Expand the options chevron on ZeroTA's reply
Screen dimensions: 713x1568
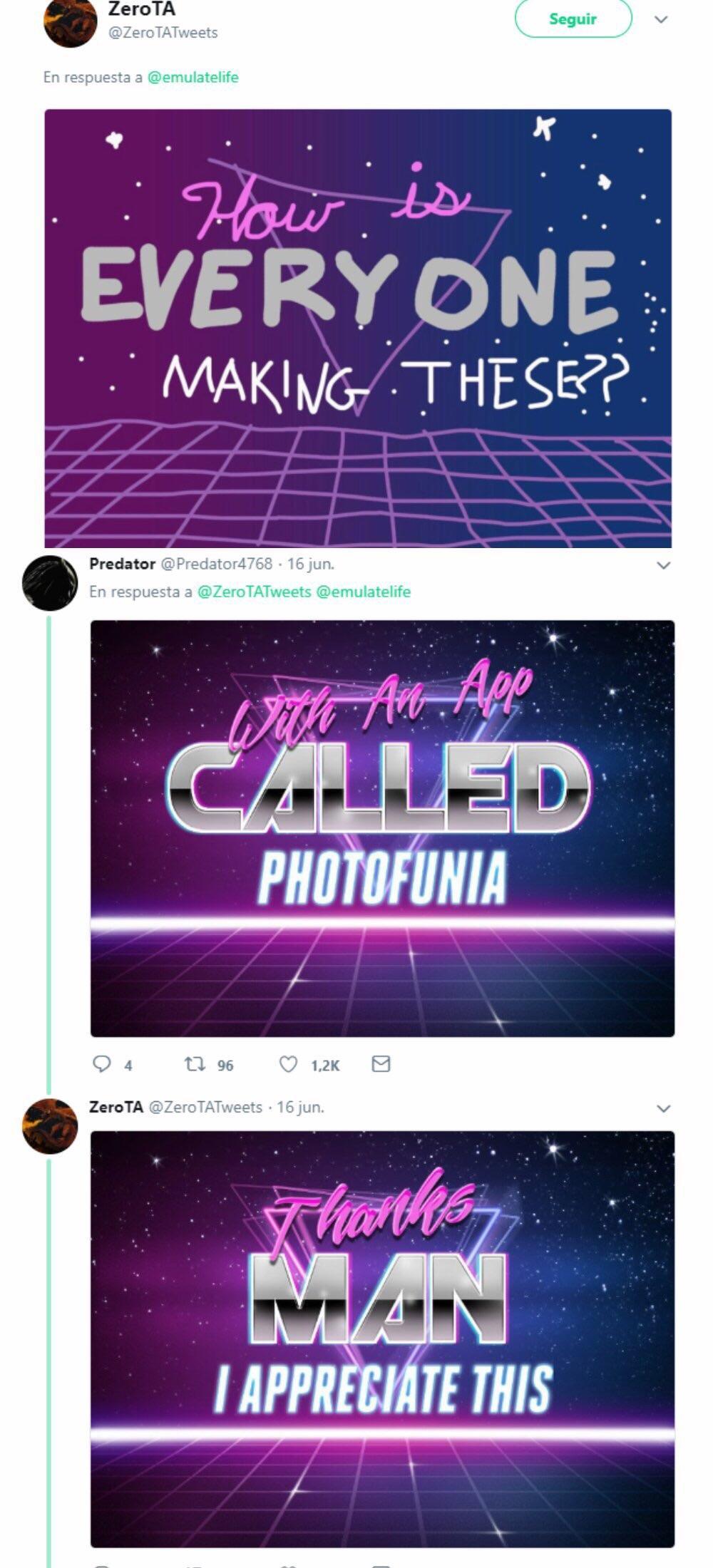tap(663, 1109)
